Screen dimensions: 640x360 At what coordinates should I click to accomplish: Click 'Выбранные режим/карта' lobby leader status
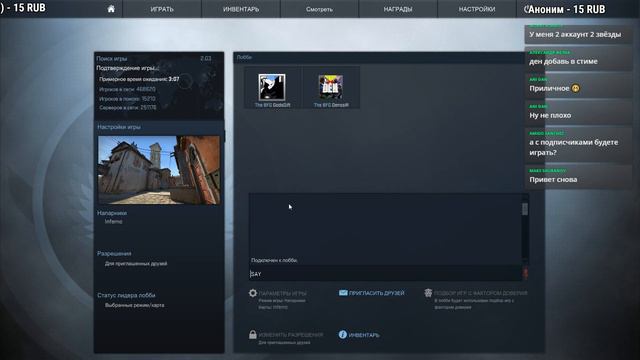tap(135, 305)
